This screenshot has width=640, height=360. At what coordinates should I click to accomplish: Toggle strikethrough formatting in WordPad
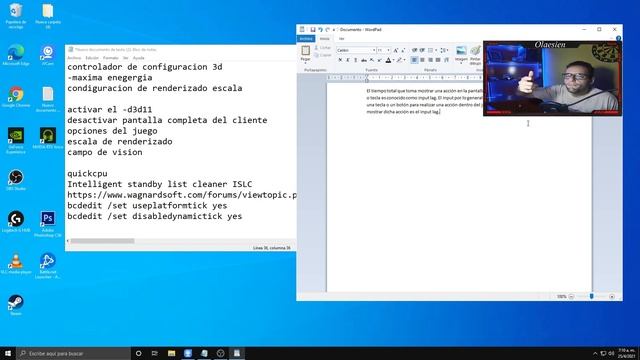(x=364, y=60)
